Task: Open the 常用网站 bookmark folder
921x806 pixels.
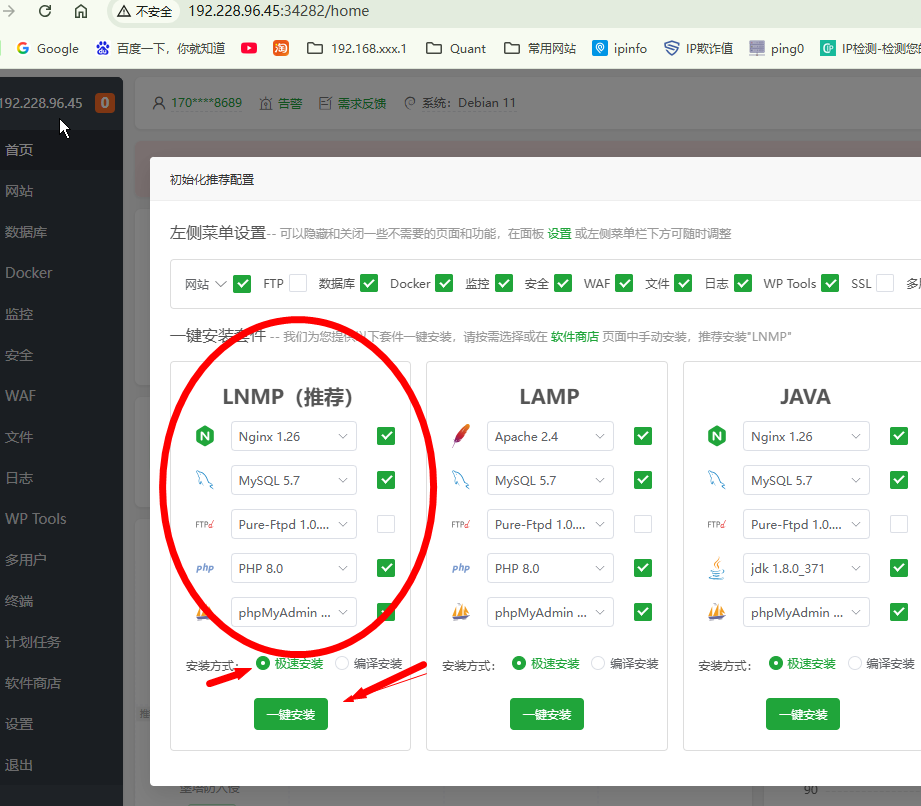Action: tap(540, 49)
